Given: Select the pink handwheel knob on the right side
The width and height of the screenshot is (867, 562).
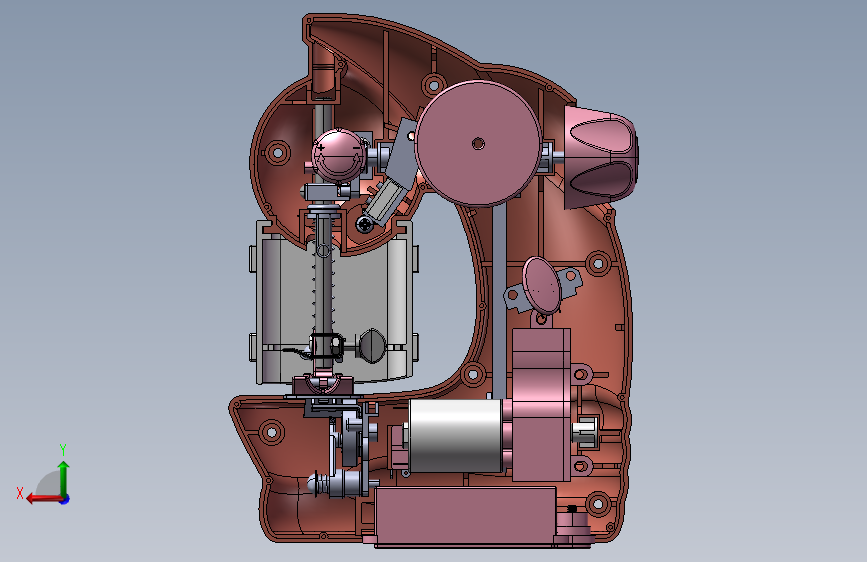Looking at the screenshot, I should point(601,157).
